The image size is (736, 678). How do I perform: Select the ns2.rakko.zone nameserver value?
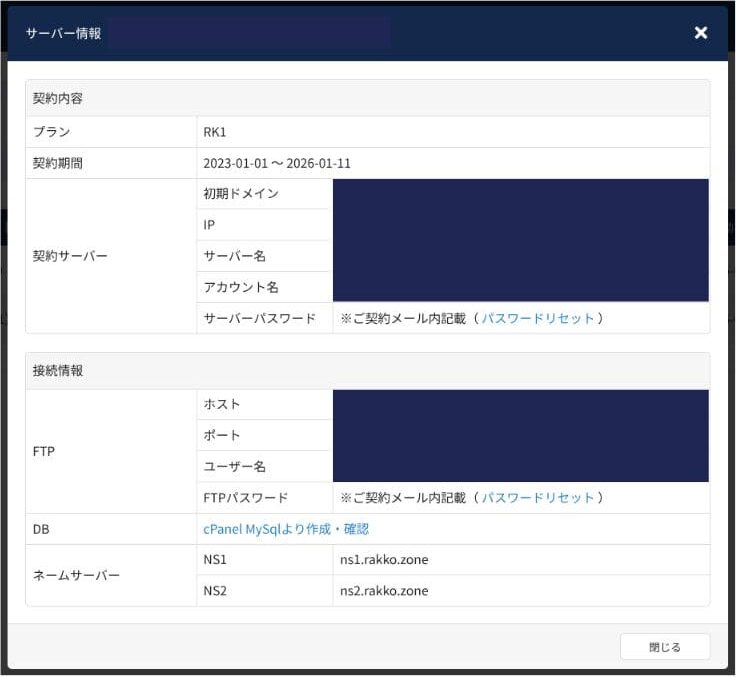pyautogui.click(x=384, y=591)
